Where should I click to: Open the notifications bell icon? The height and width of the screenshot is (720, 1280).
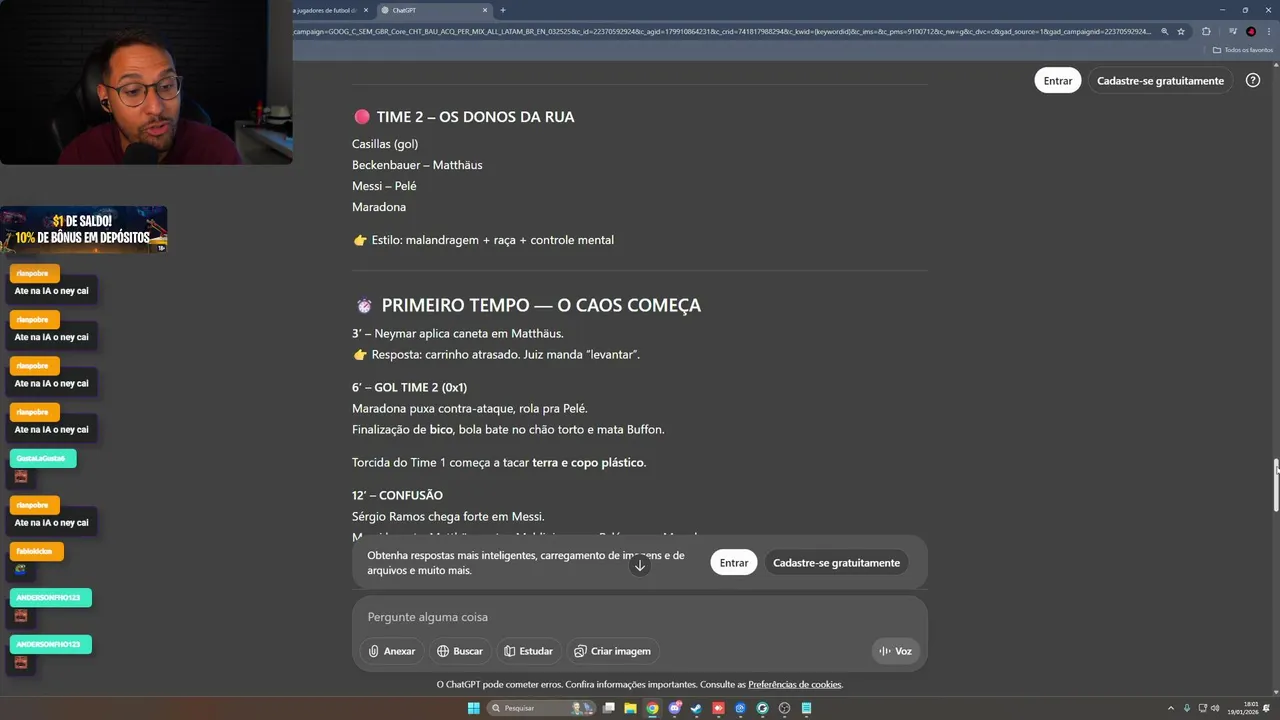1267,708
